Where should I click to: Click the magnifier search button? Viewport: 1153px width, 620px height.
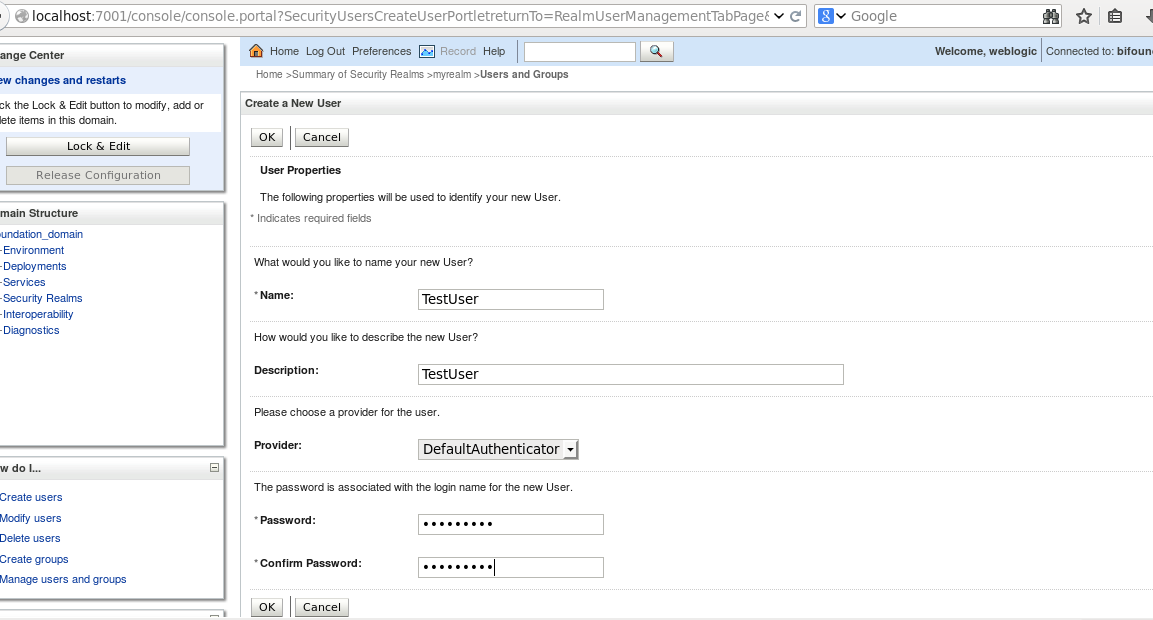[x=656, y=51]
